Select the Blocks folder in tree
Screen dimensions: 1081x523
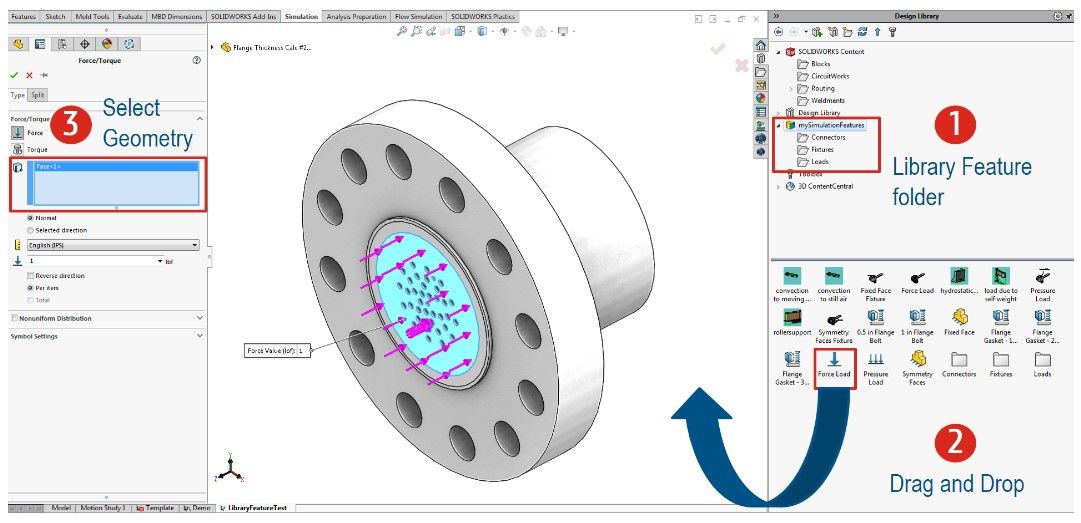(814, 64)
